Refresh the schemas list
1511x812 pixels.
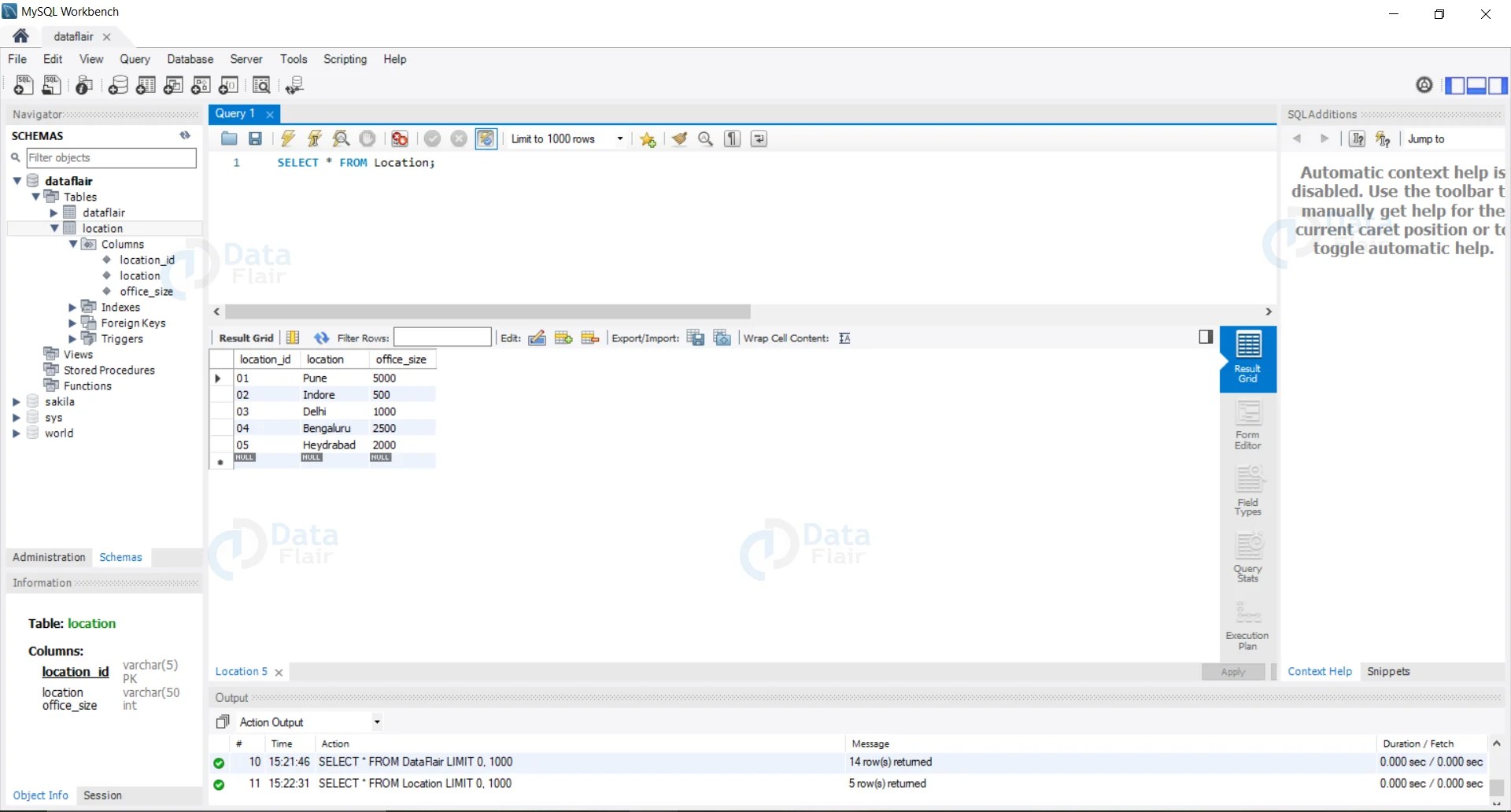(x=185, y=135)
